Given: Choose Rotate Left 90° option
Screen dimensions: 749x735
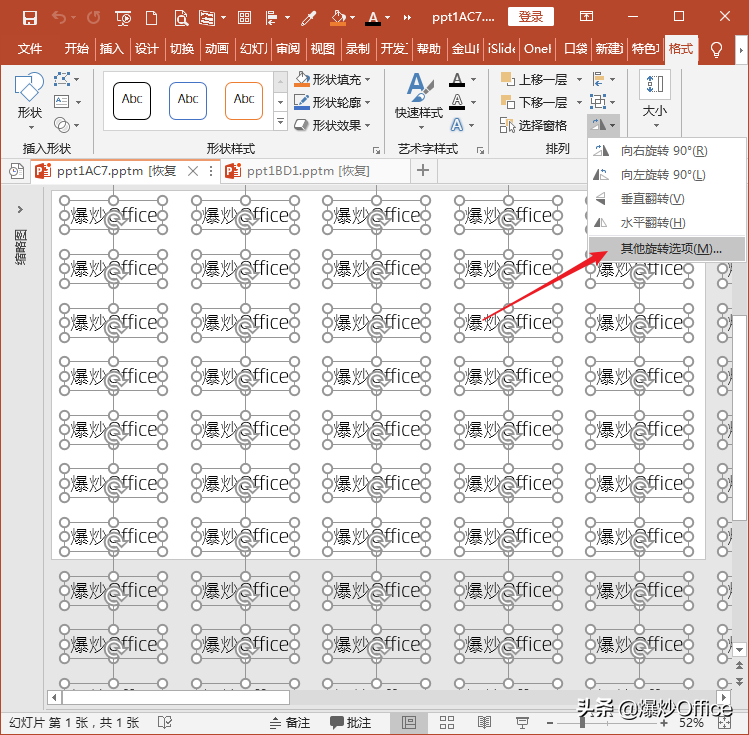Looking at the screenshot, I should click(666, 175).
